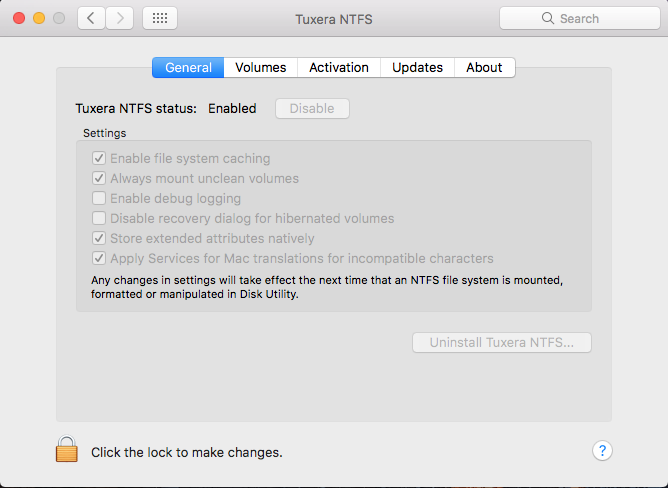Viewport: 668px width, 488px height.
Task: Toggle Always mount unclean volumes checkbox
Action: point(99,178)
